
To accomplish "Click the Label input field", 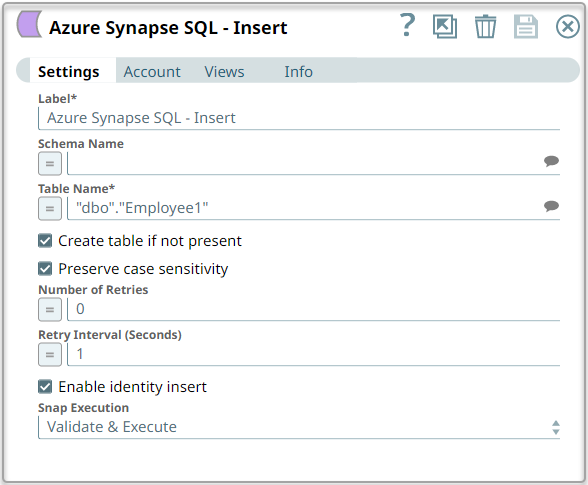I will (x=299, y=119).
